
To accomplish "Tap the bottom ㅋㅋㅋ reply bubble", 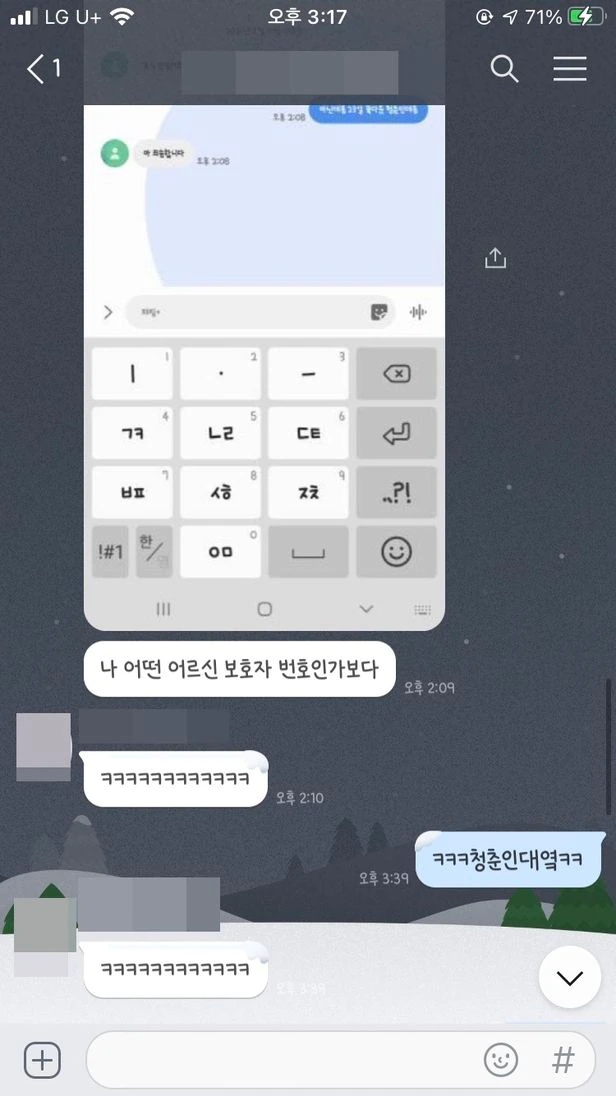I will coord(176,969).
